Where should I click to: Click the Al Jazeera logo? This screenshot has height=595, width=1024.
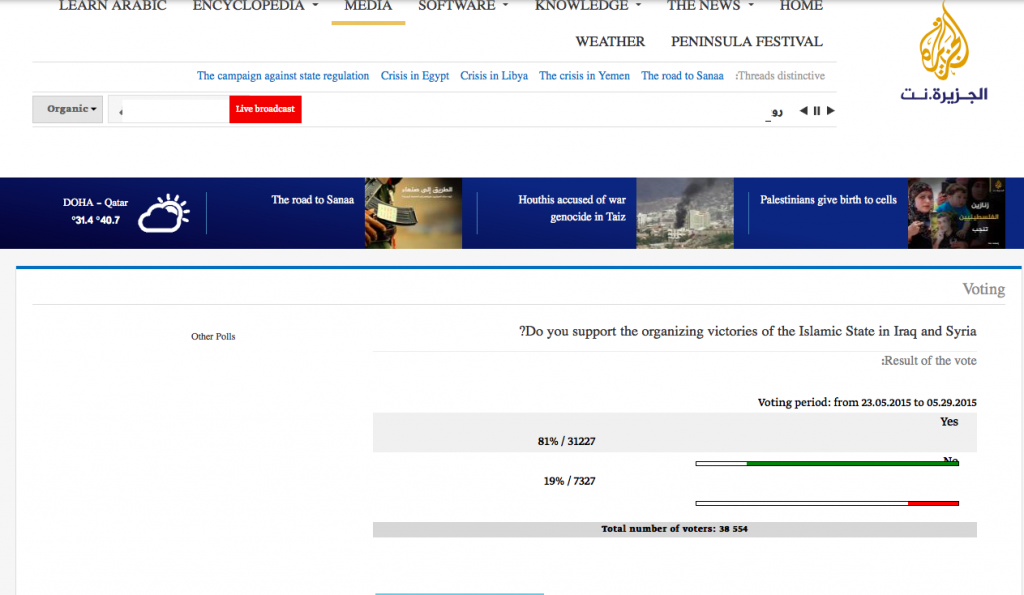pos(944,52)
